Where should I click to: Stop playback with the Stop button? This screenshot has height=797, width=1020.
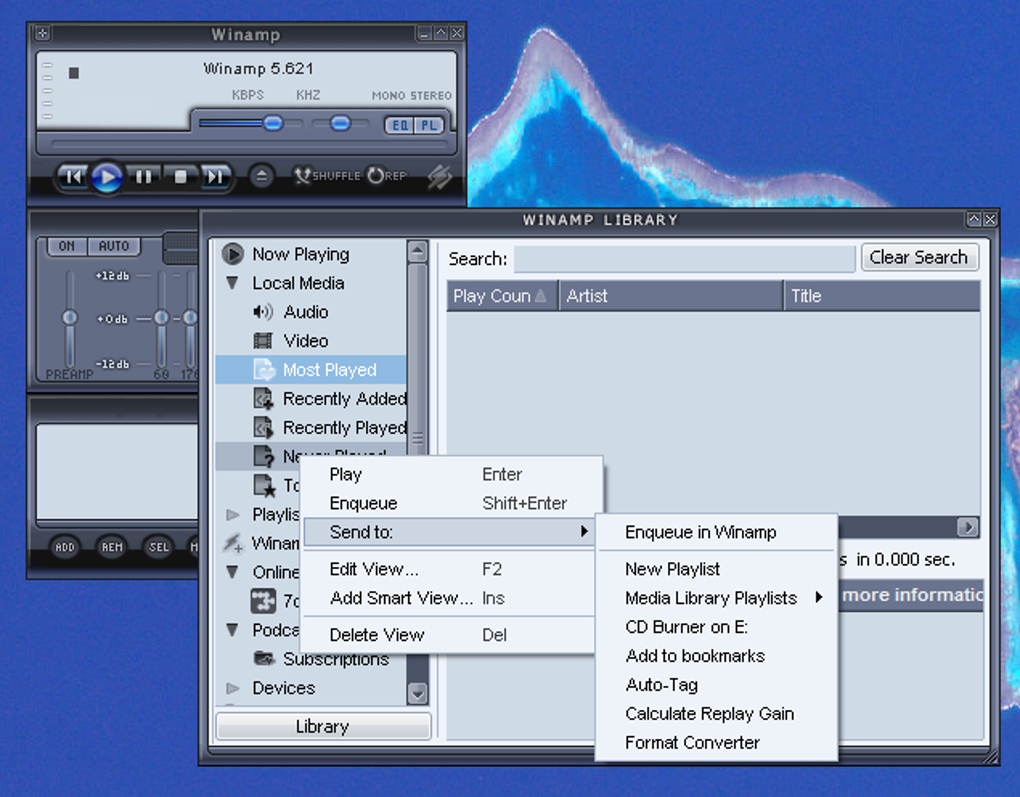coord(180,176)
